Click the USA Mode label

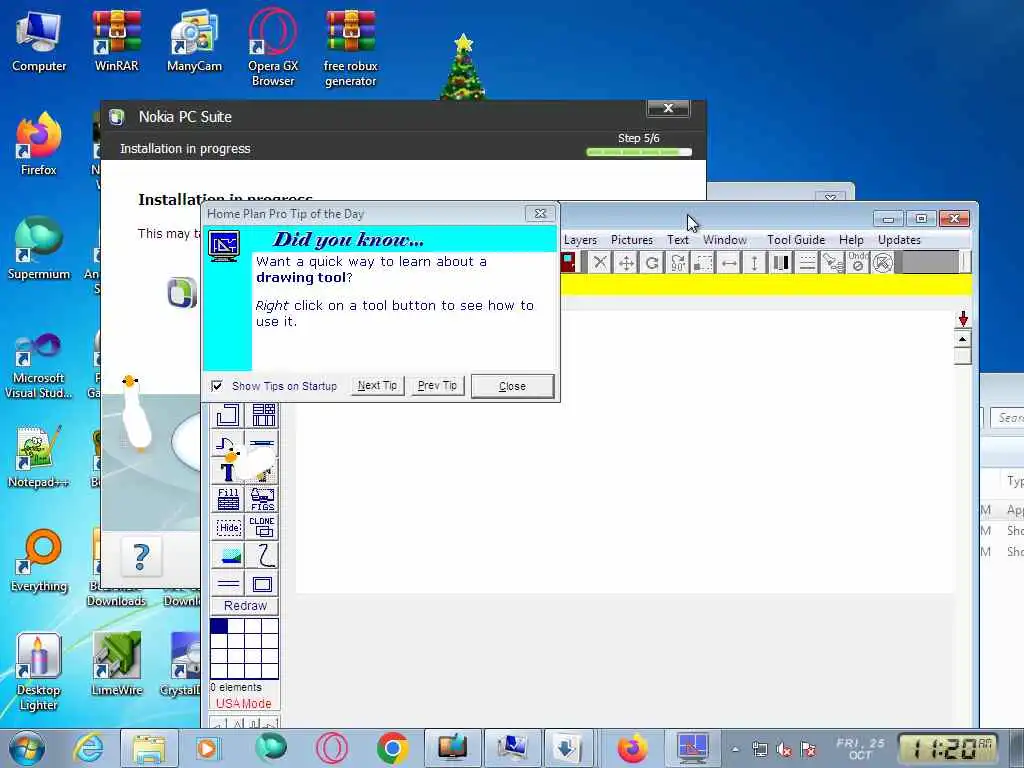click(244, 703)
